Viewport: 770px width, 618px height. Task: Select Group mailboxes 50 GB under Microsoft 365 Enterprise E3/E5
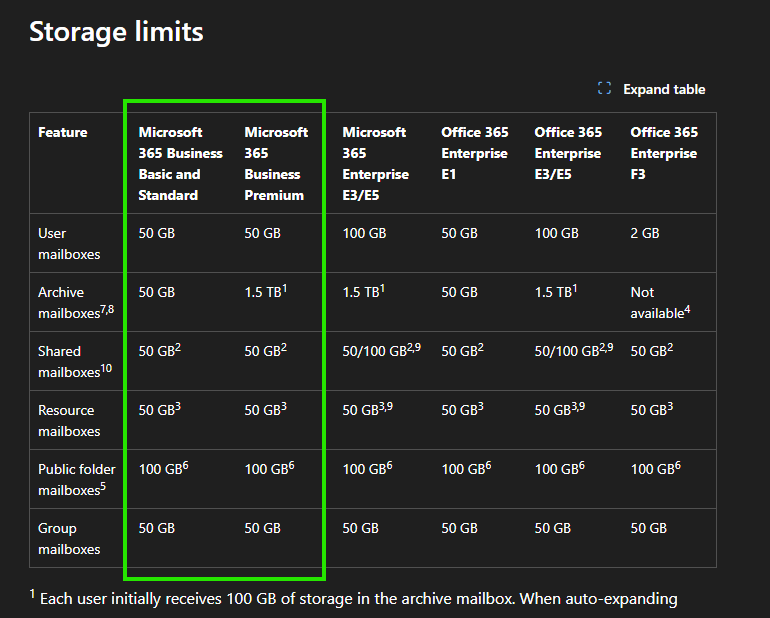(360, 528)
